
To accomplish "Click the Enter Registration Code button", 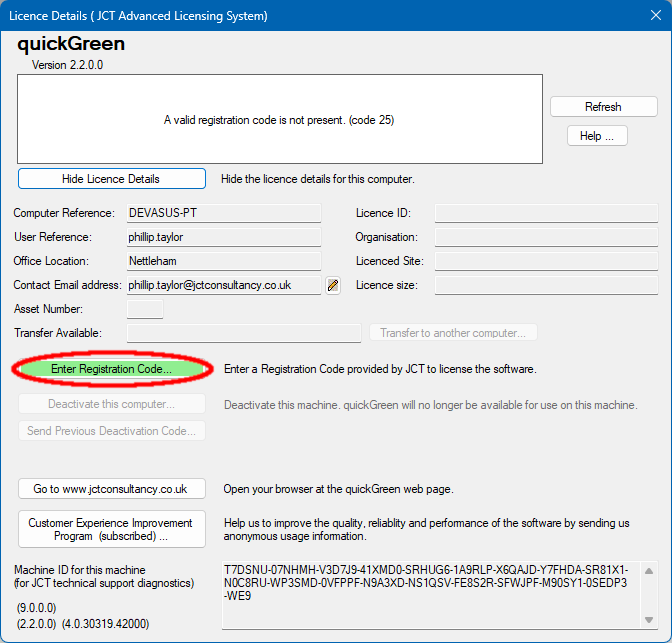I will pos(111,369).
